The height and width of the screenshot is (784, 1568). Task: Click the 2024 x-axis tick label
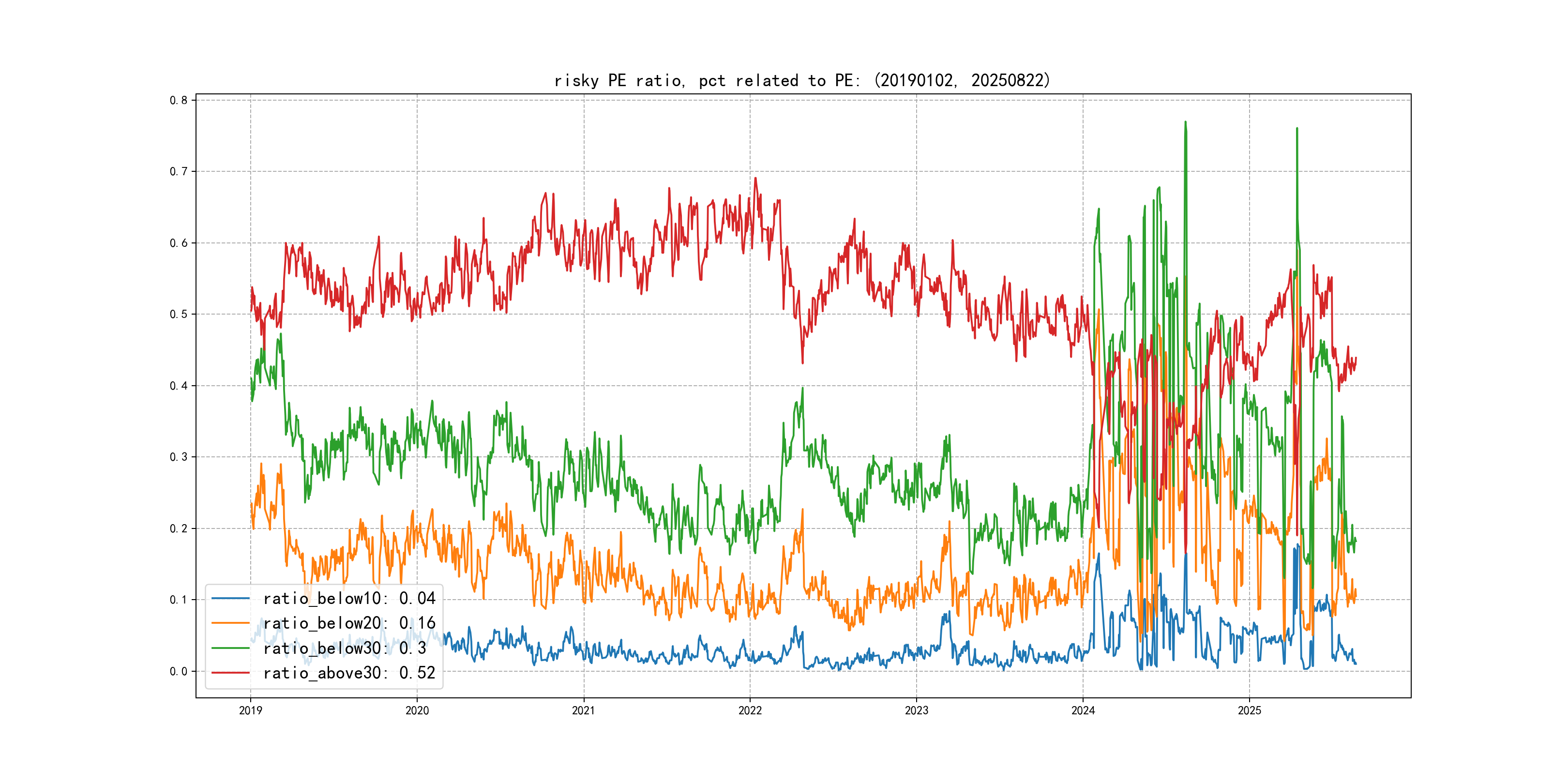1083,710
